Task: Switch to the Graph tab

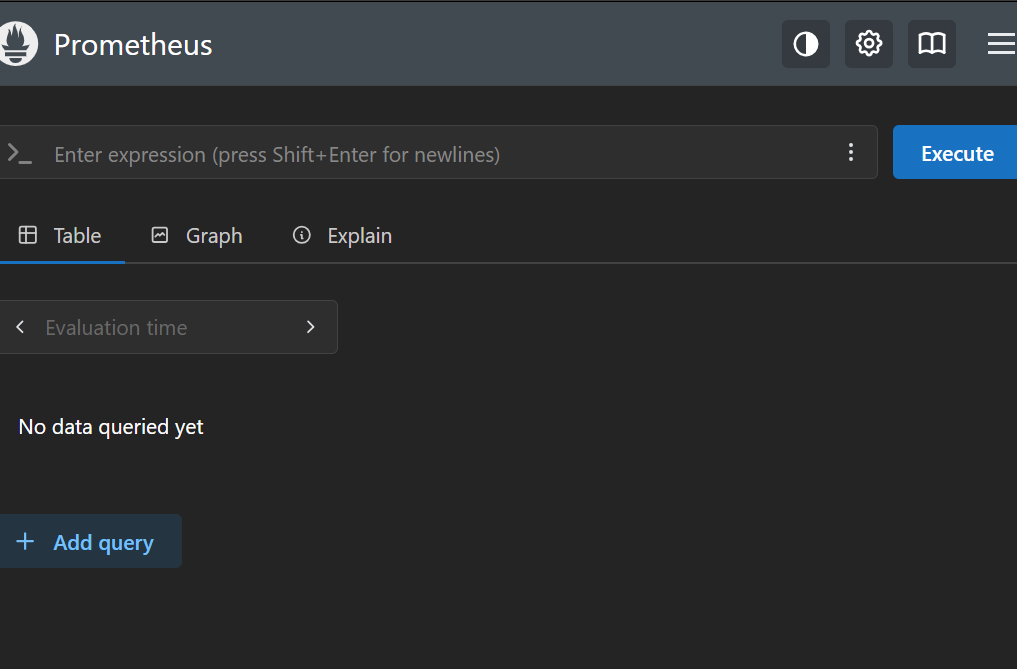Action: tap(197, 236)
